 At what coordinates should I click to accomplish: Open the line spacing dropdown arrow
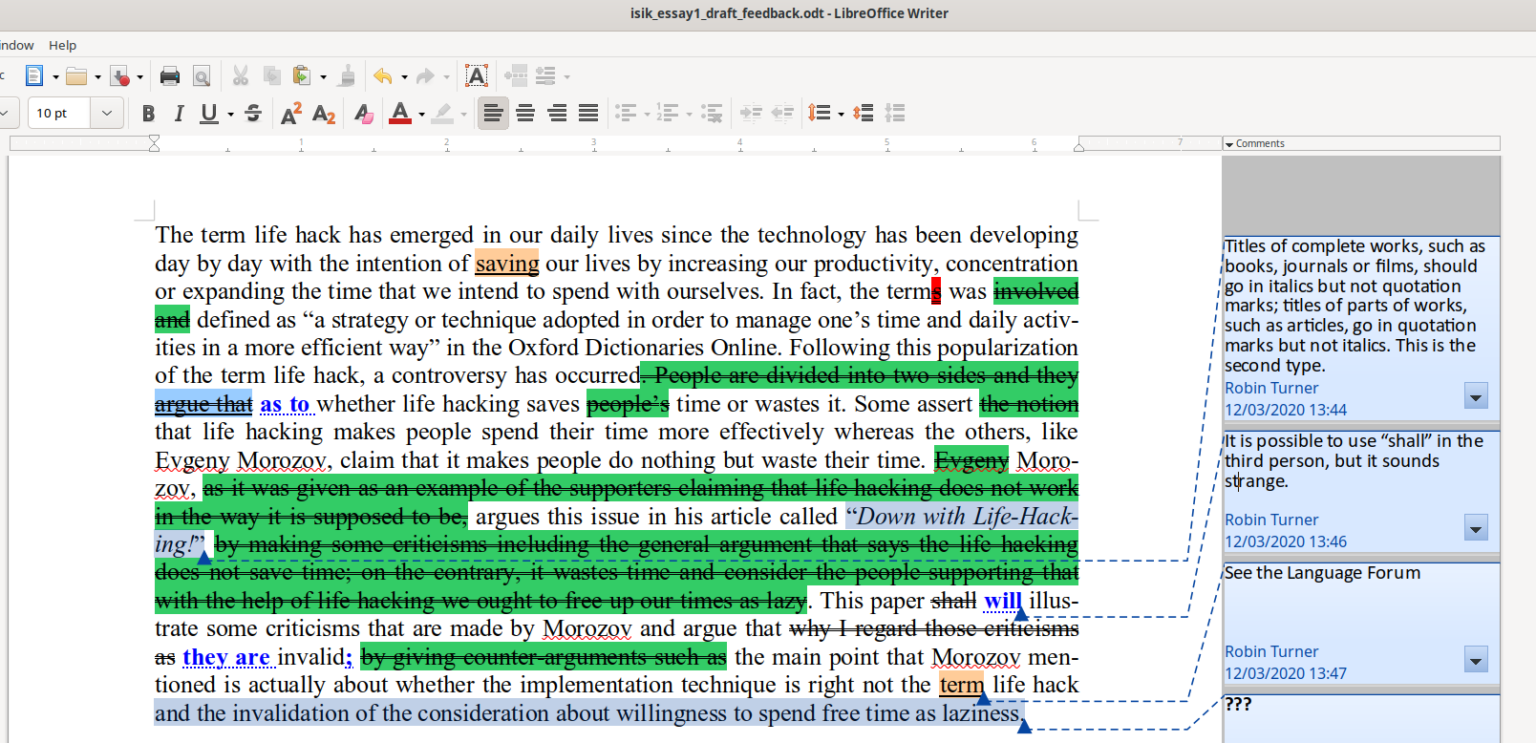pos(841,114)
